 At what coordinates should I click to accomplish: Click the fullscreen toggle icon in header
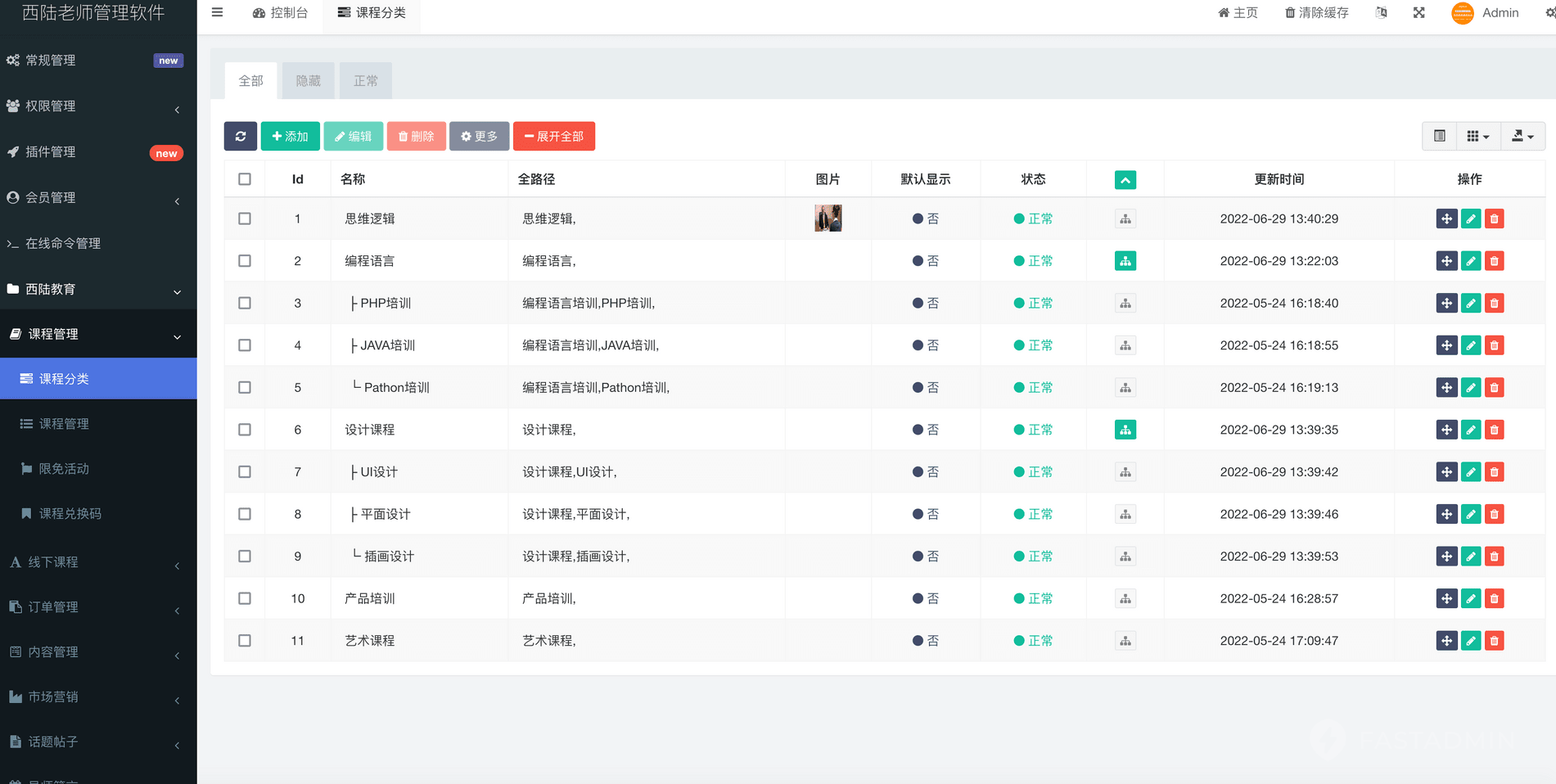(x=1418, y=12)
